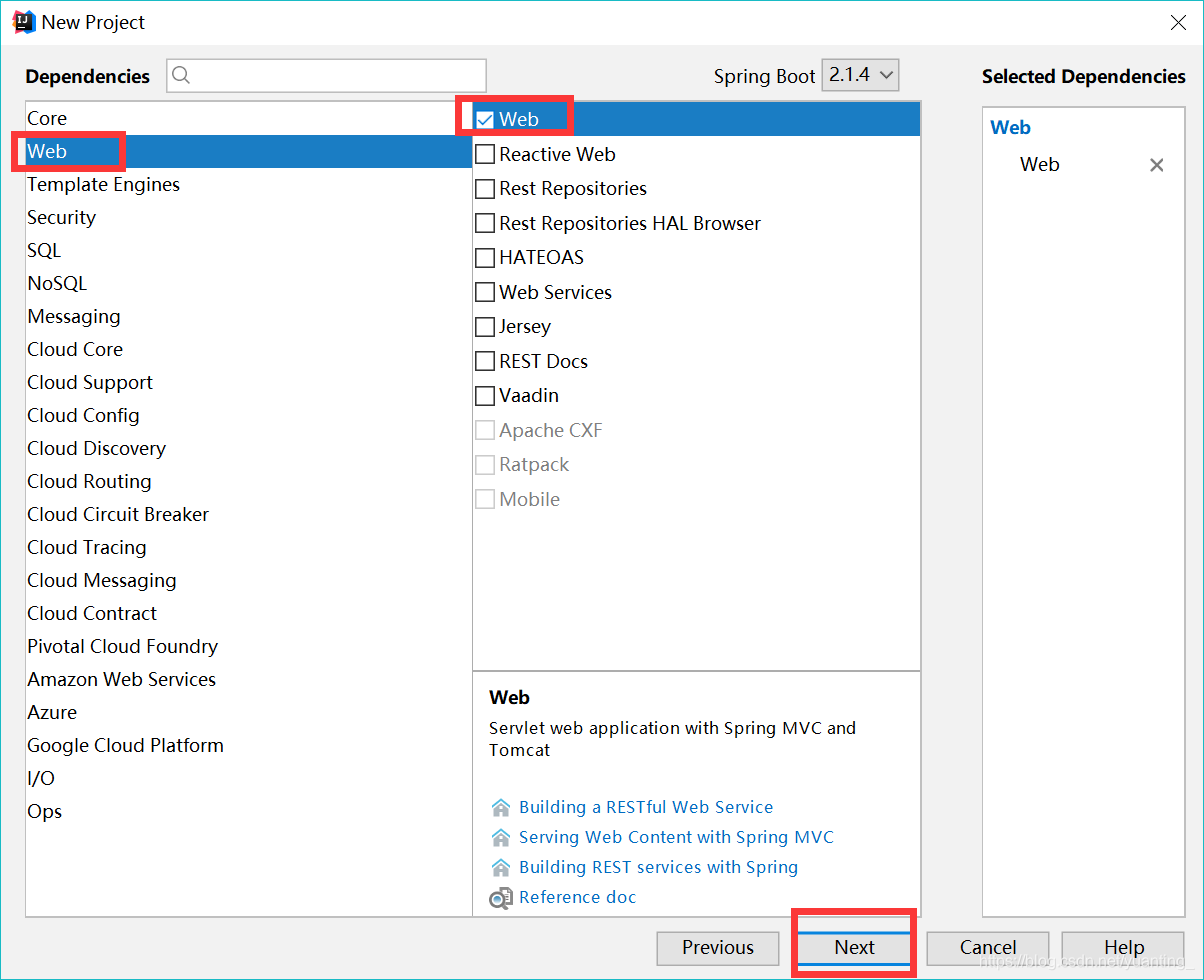1204x980 pixels.
Task: Select the Ops category
Action: (248, 811)
